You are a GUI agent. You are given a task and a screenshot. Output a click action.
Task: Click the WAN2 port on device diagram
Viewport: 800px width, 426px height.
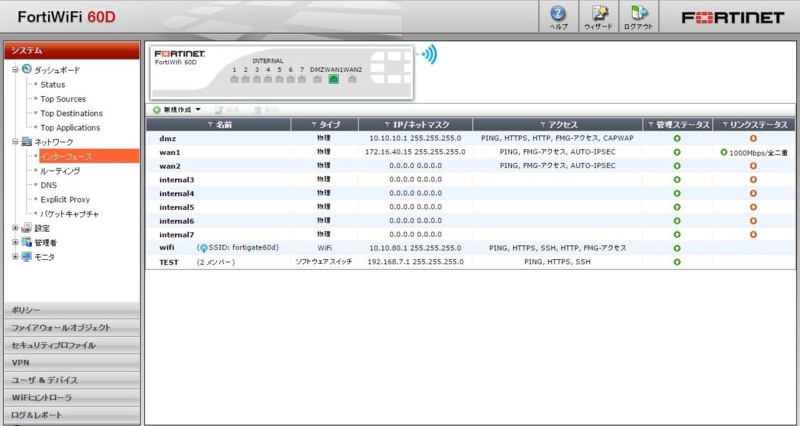[x=352, y=79]
